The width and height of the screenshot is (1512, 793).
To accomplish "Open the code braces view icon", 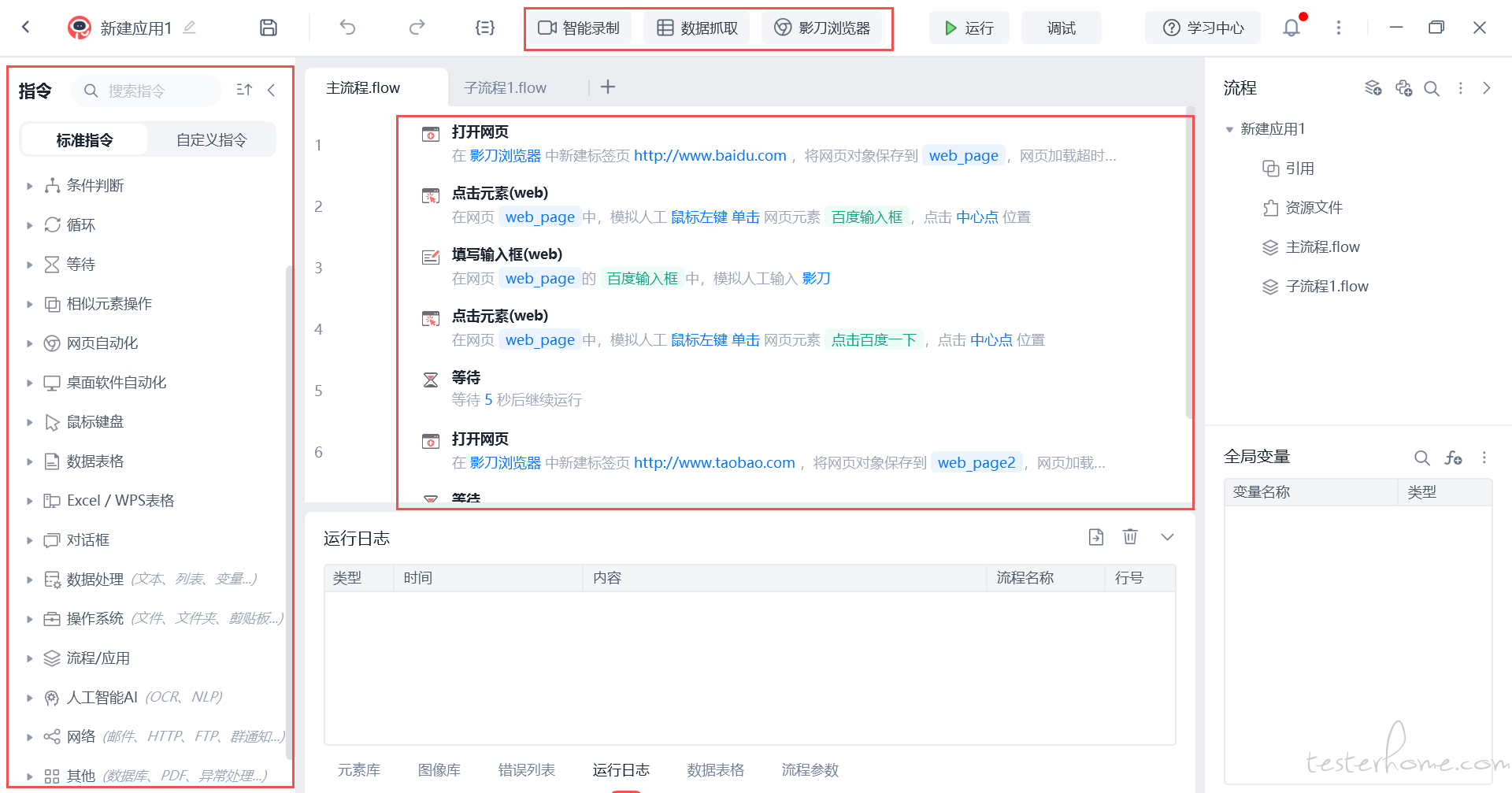I will tap(485, 28).
